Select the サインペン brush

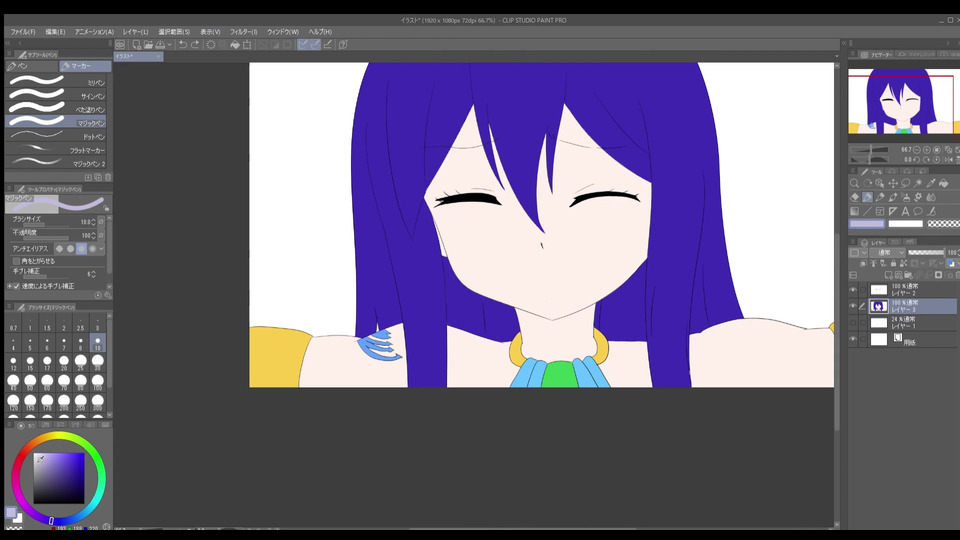[x=56, y=96]
